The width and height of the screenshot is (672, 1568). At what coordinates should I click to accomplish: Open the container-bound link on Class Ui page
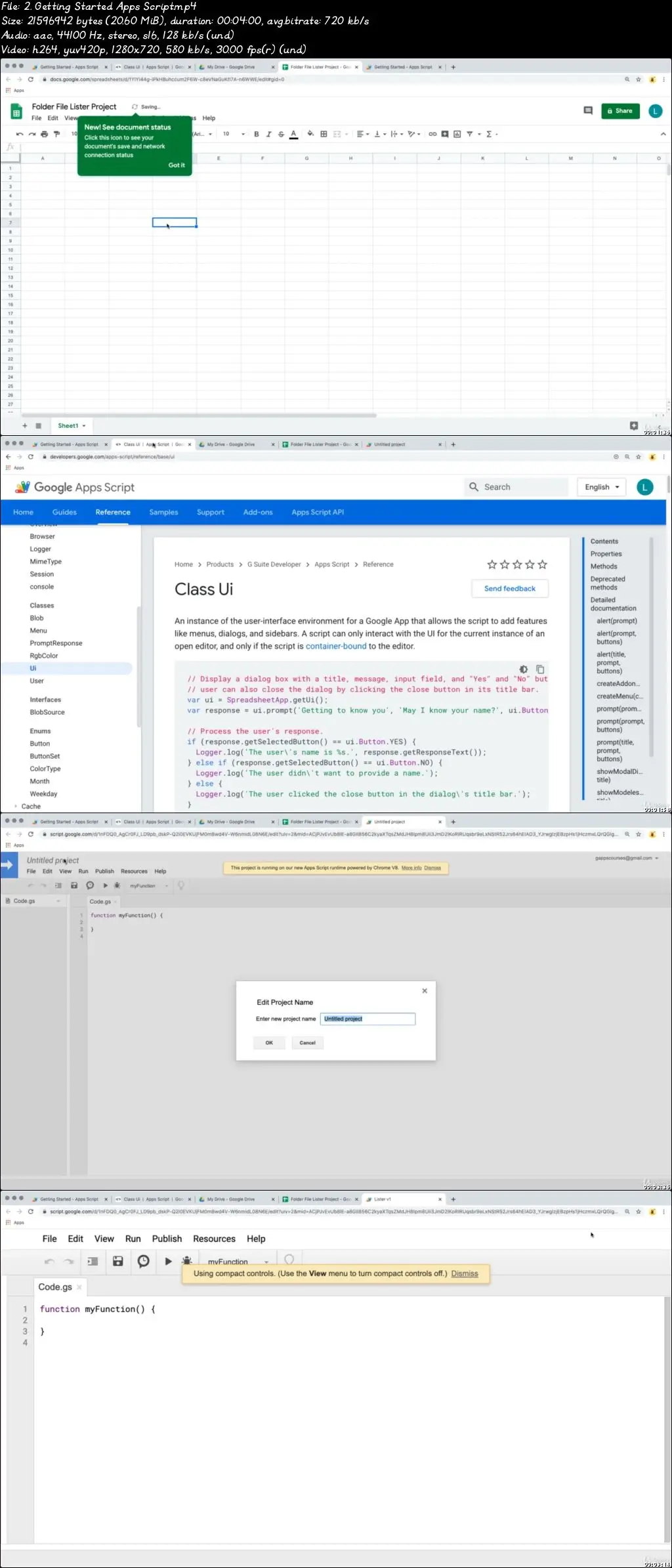336,646
